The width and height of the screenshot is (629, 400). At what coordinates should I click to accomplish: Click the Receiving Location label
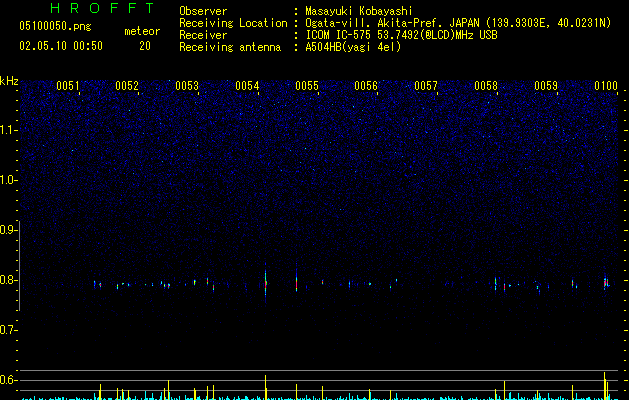click(x=233, y=23)
